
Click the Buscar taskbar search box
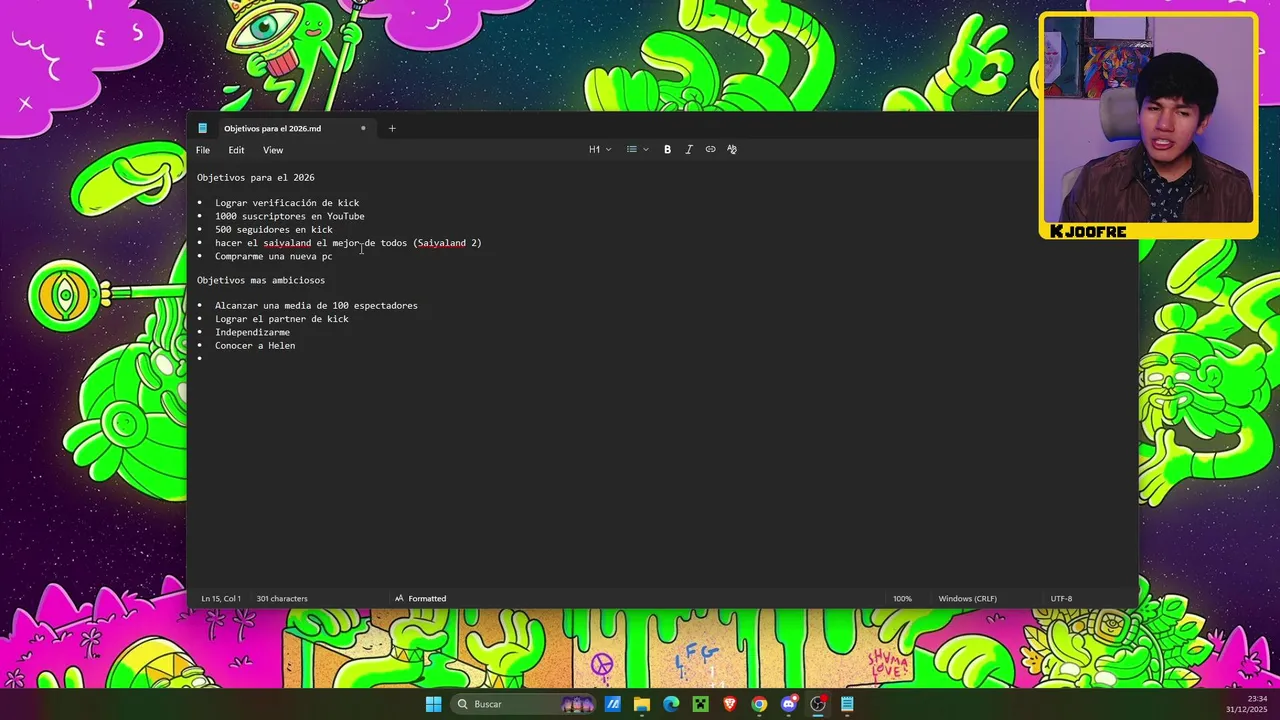click(525, 704)
